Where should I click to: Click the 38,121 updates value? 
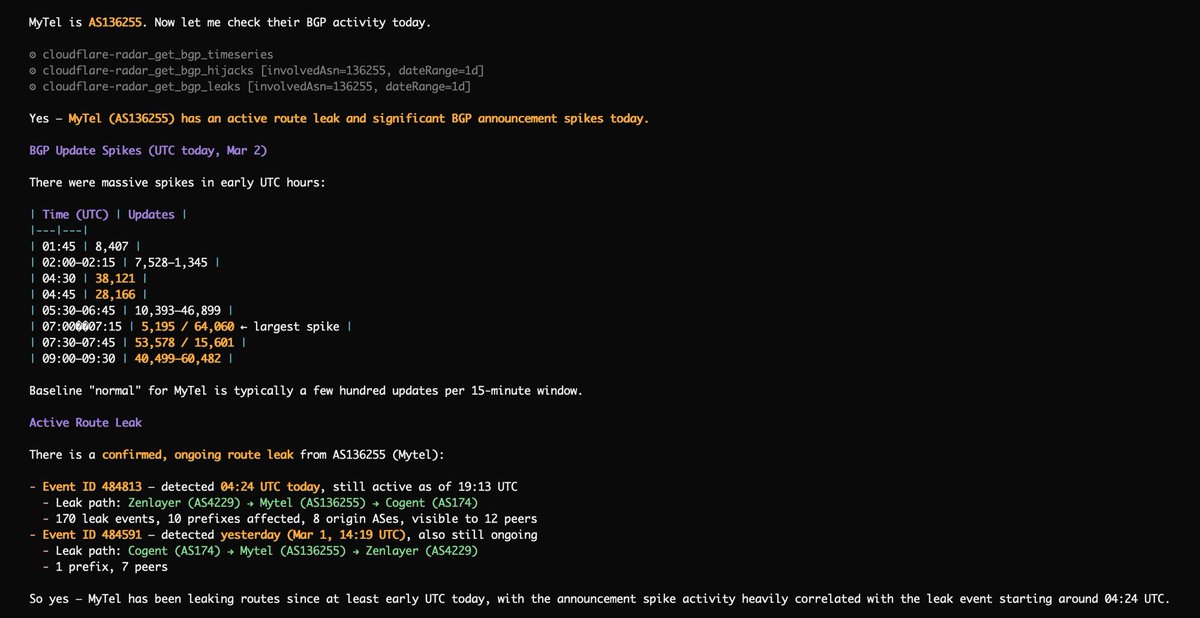pyautogui.click(x=115, y=278)
